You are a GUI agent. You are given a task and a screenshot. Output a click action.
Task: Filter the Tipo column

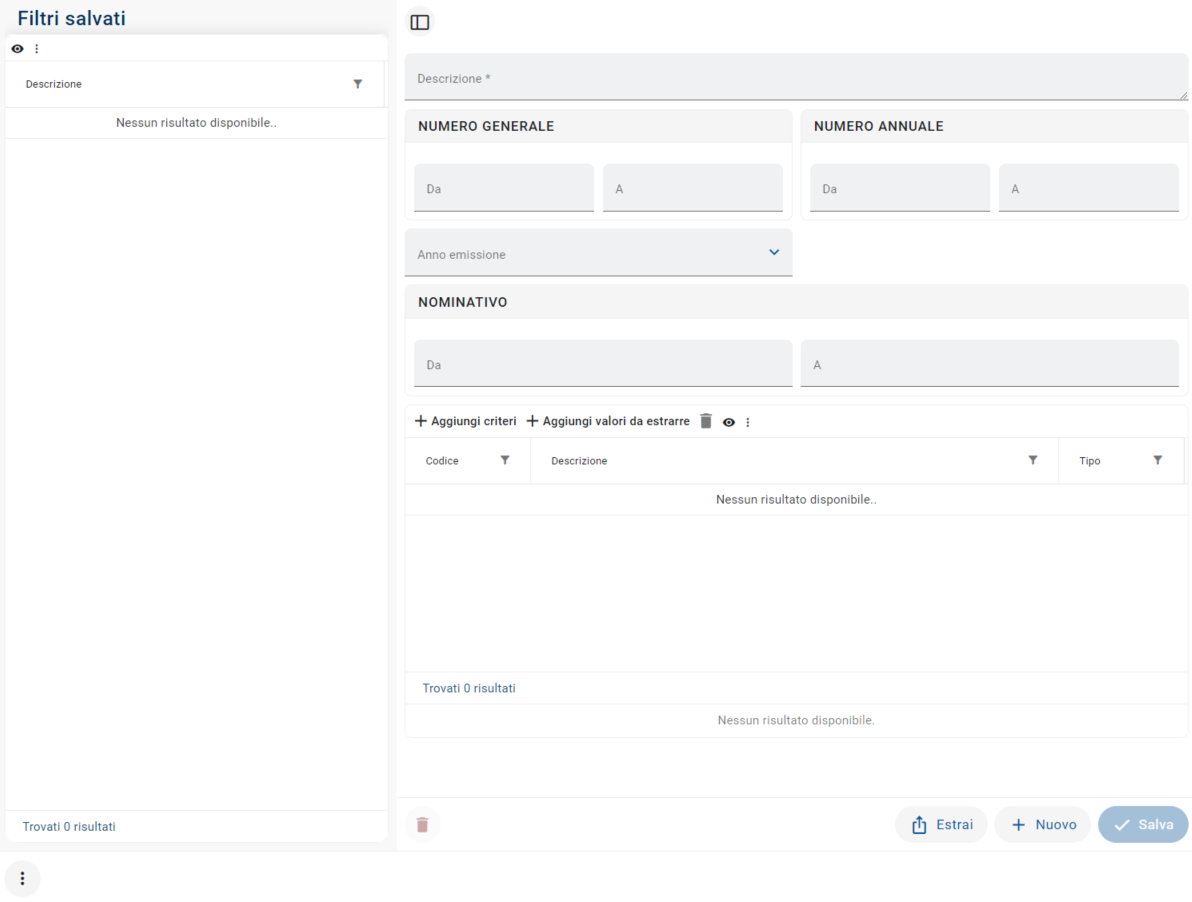click(x=1158, y=460)
